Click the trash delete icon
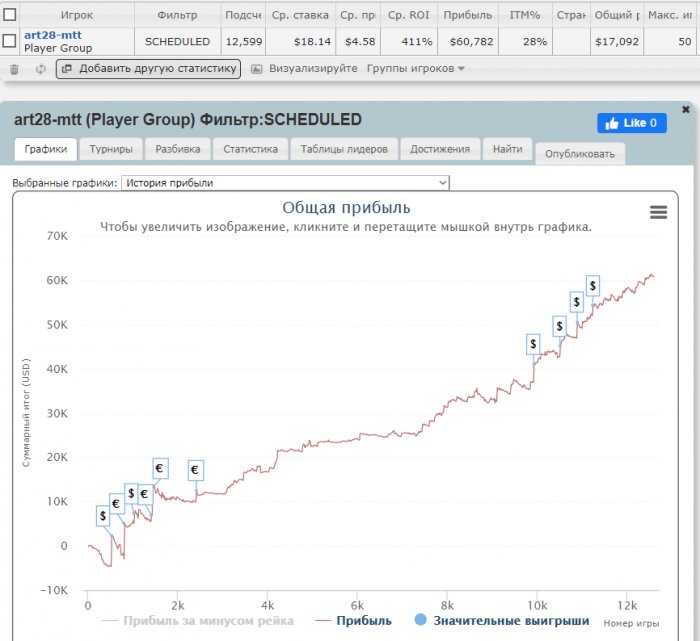This screenshot has height=641, width=700. [14, 69]
